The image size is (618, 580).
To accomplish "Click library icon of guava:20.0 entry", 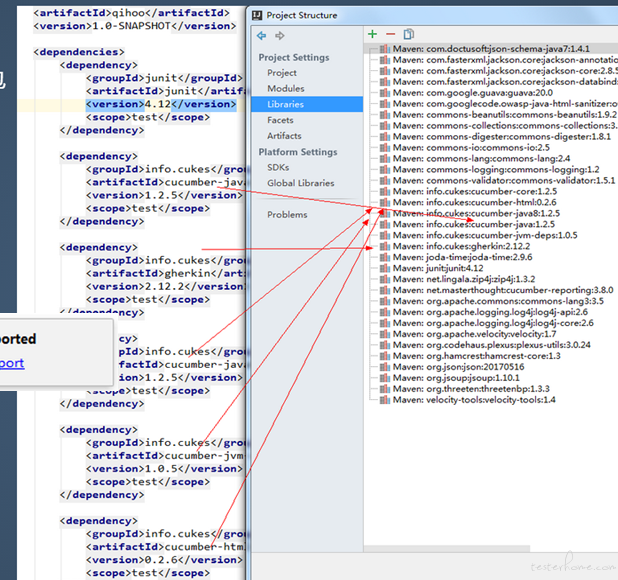I will click(x=385, y=93).
